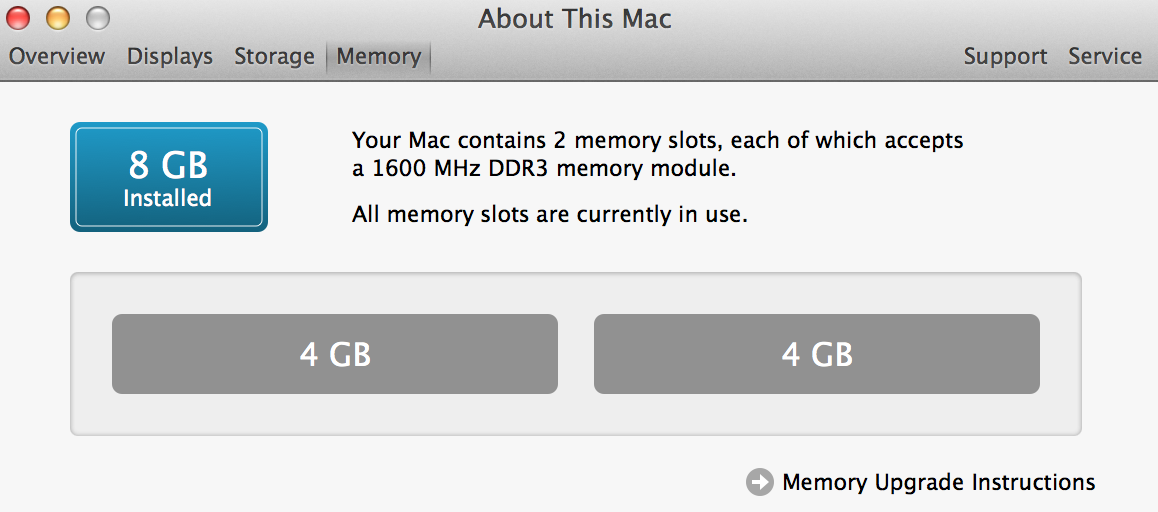Click the "All memory slots are currently in use" text

[549, 214]
